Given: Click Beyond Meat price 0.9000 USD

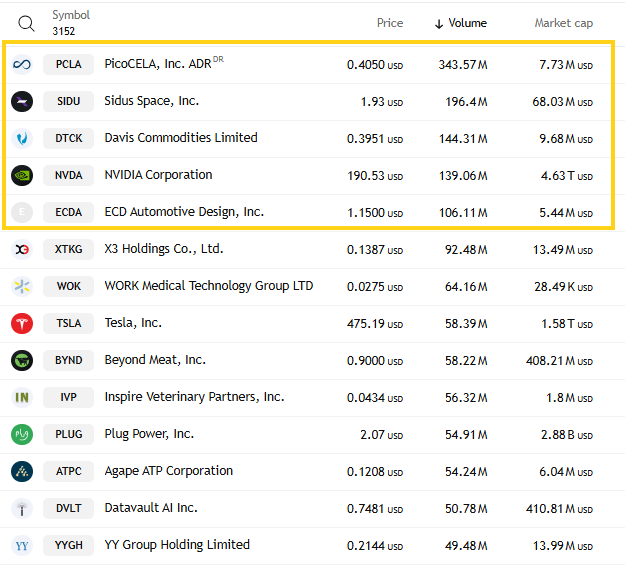Looking at the screenshot, I should [375, 361].
